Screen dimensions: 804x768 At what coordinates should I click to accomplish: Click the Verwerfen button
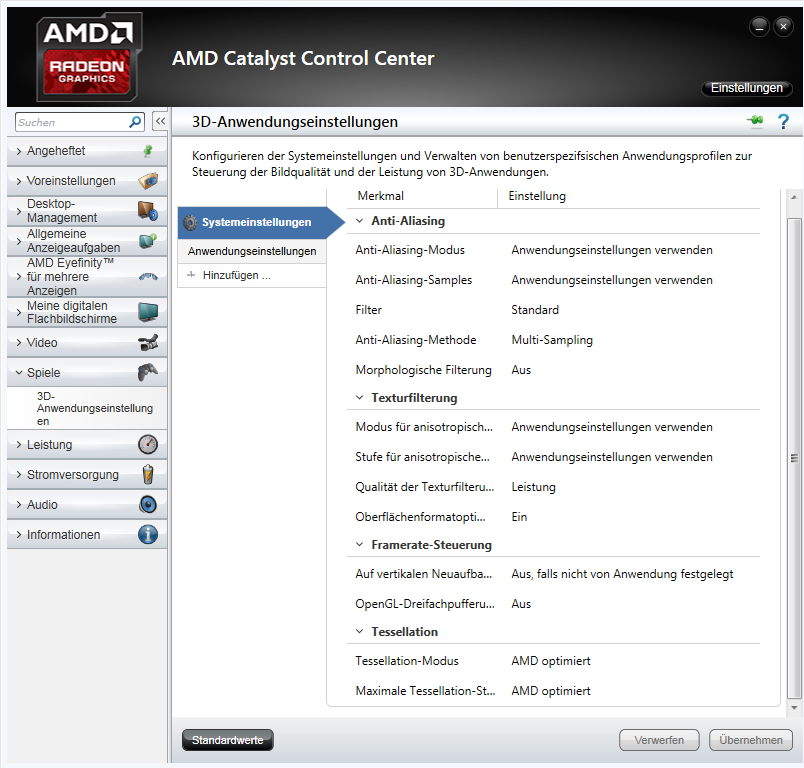click(659, 740)
